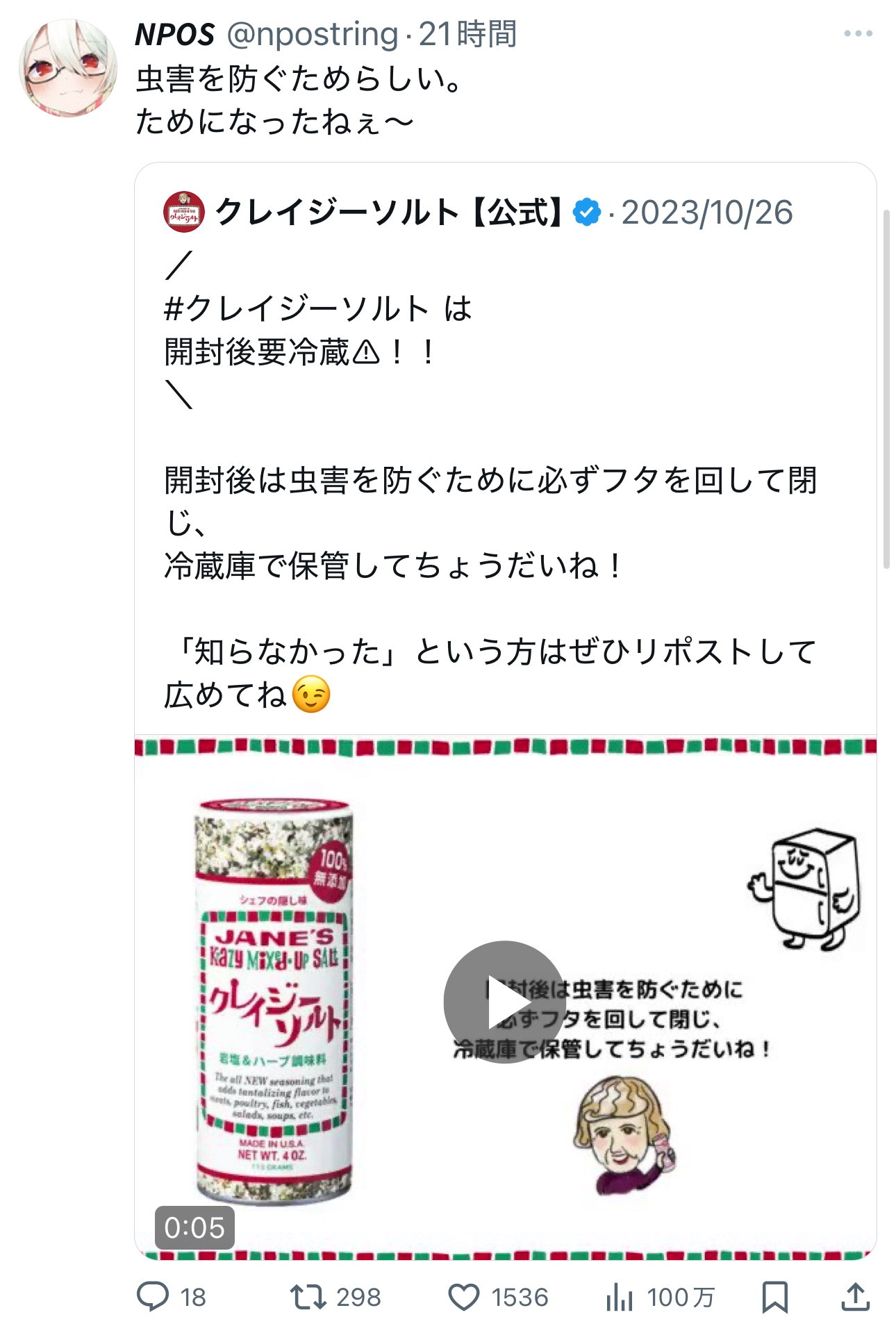Open the reply comment icon
The width and height of the screenshot is (896, 1333).
click(x=153, y=1296)
